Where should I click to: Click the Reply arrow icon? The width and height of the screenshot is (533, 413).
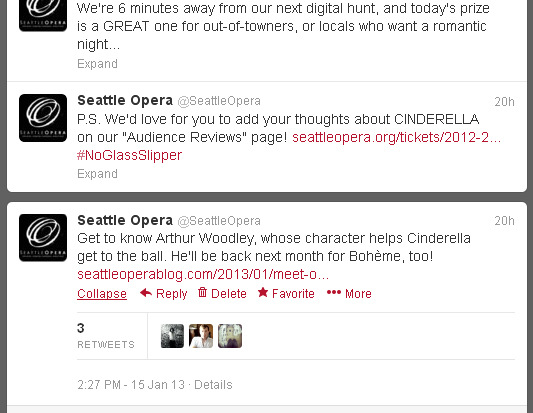click(146, 293)
